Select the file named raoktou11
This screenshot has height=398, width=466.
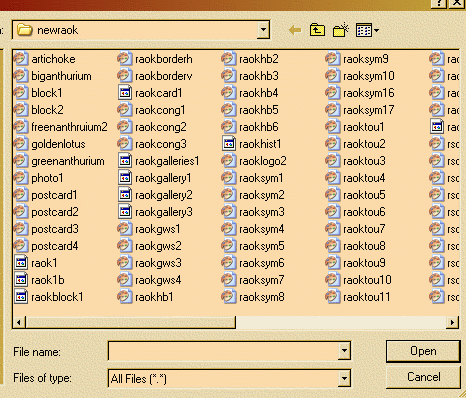point(367,297)
